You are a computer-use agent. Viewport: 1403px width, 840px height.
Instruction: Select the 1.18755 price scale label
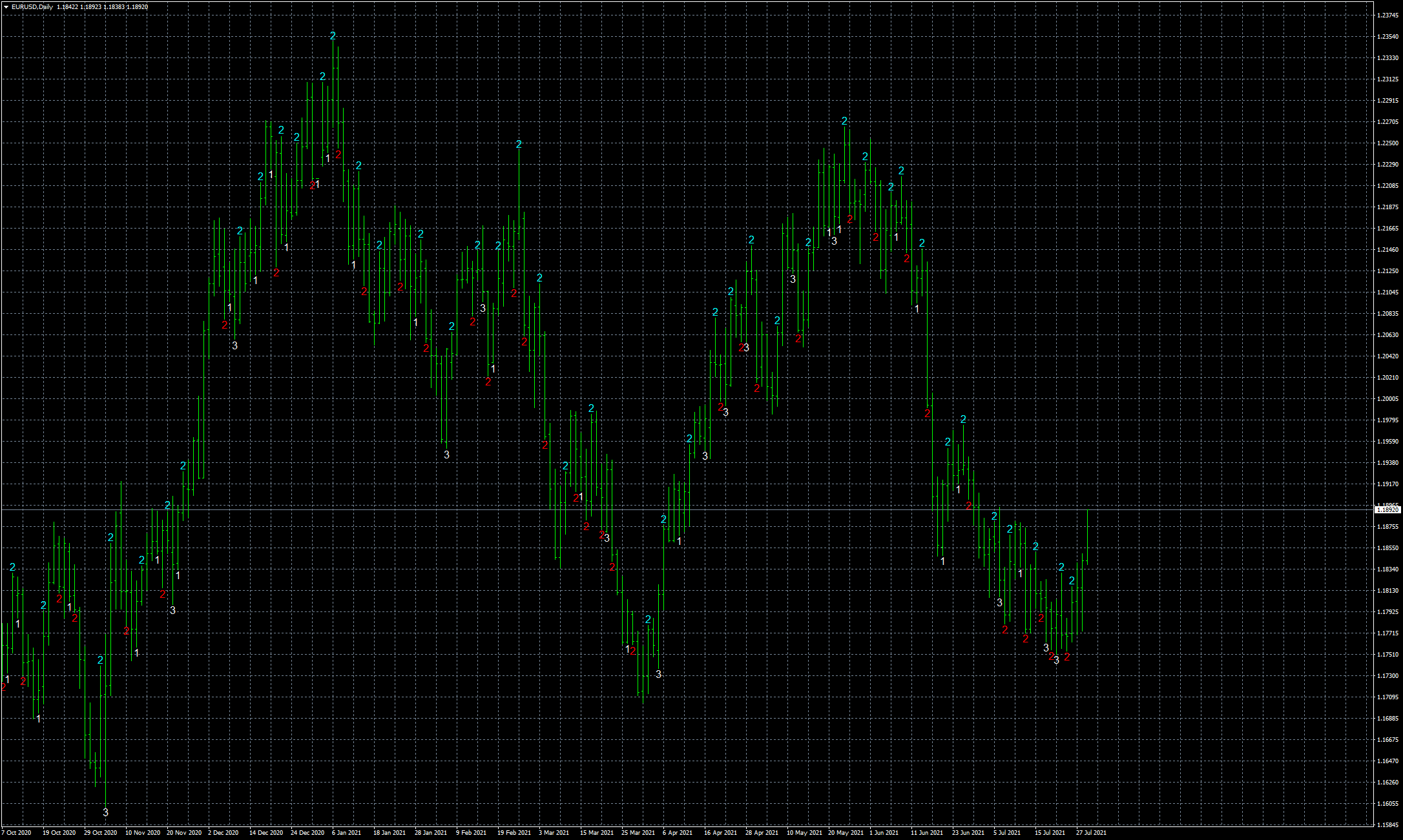tap(1387, 527)
